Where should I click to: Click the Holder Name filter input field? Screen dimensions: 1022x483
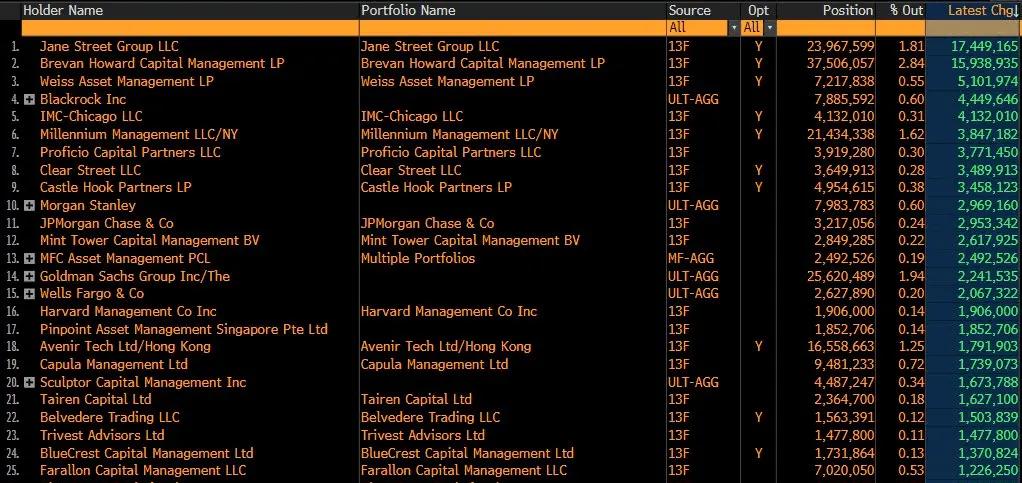(190, 28)
